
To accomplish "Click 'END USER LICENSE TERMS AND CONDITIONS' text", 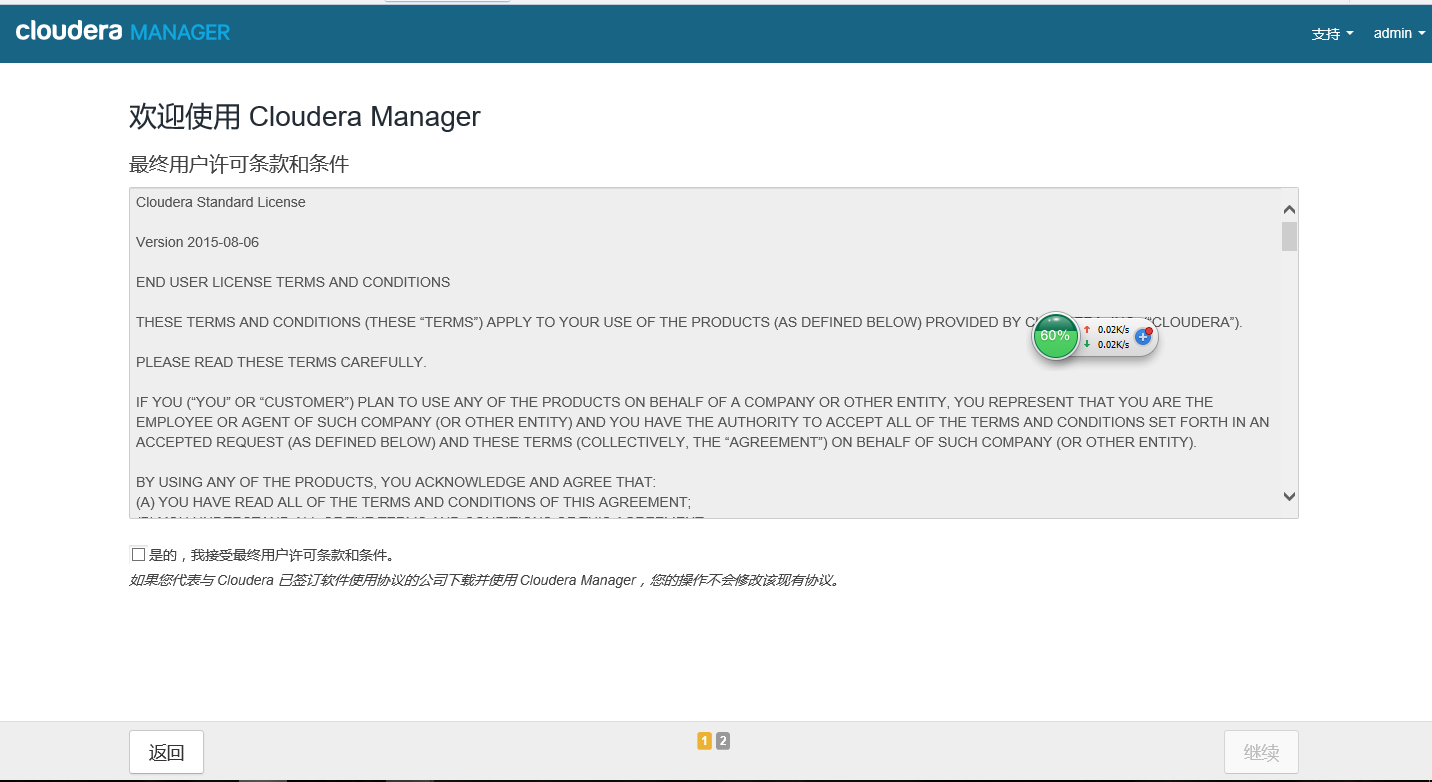I will coord(293,282).
